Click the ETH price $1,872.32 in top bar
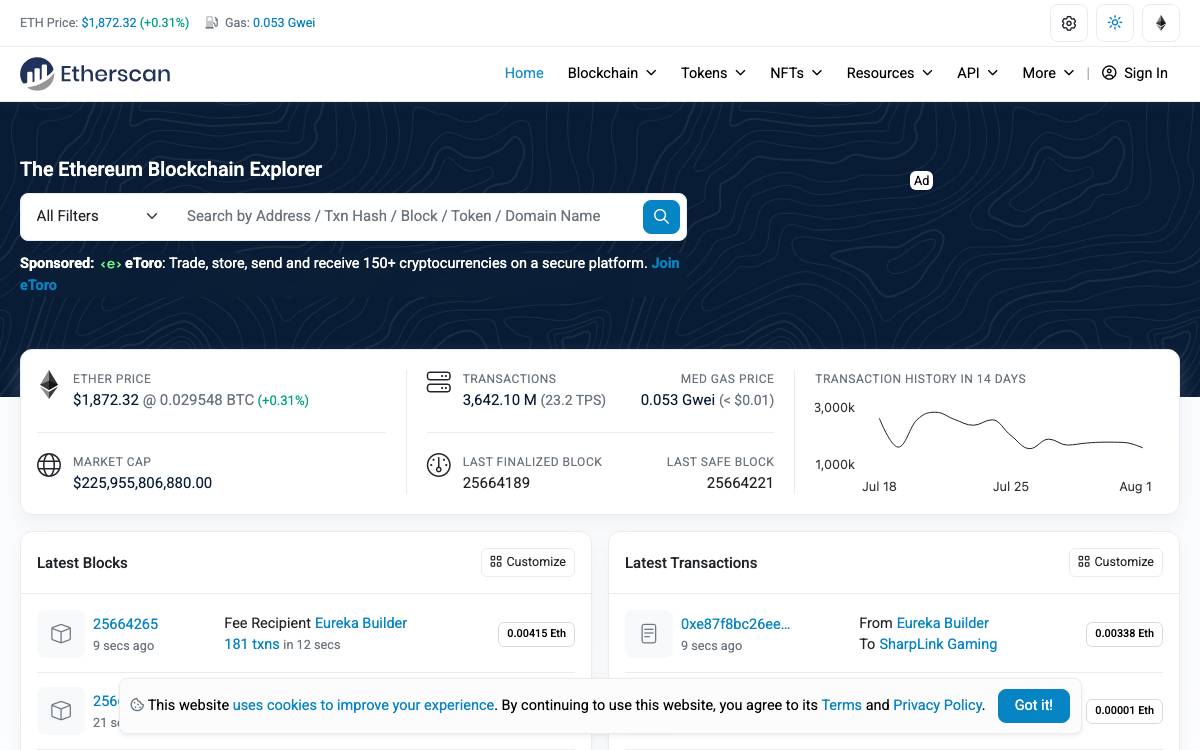 tap(108, 23)
